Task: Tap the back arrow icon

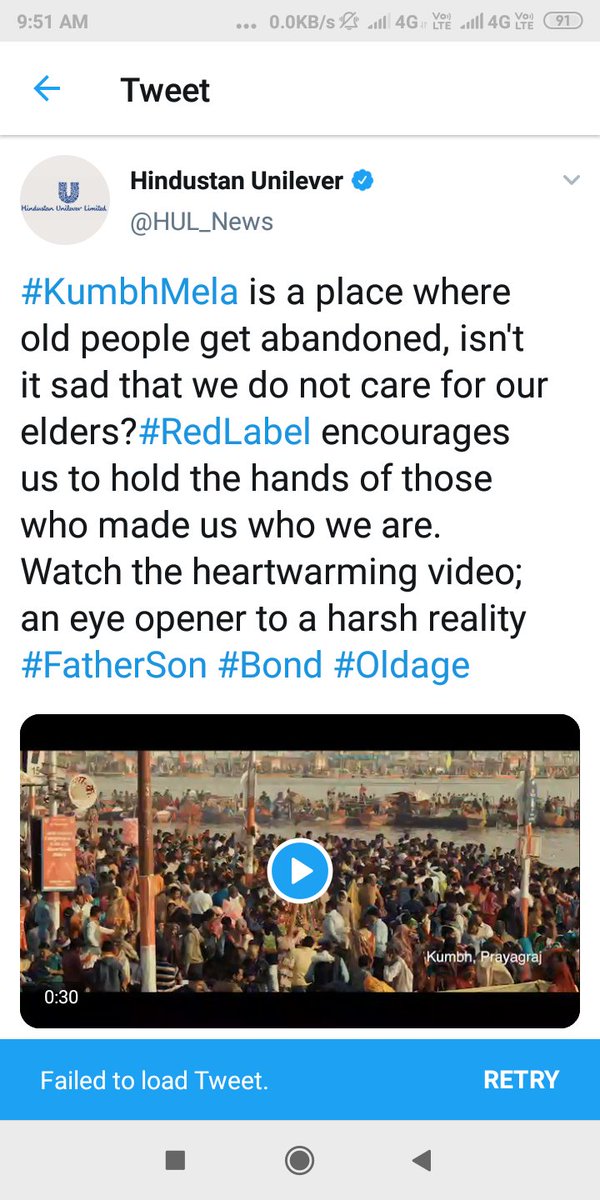Action: (x=47, y=90)
